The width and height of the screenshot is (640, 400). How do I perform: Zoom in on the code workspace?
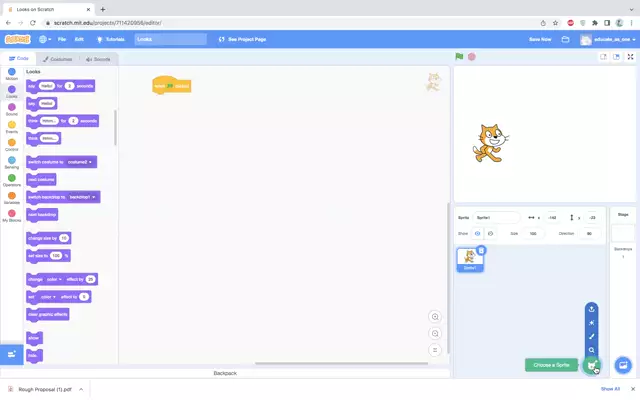point(435,317)
